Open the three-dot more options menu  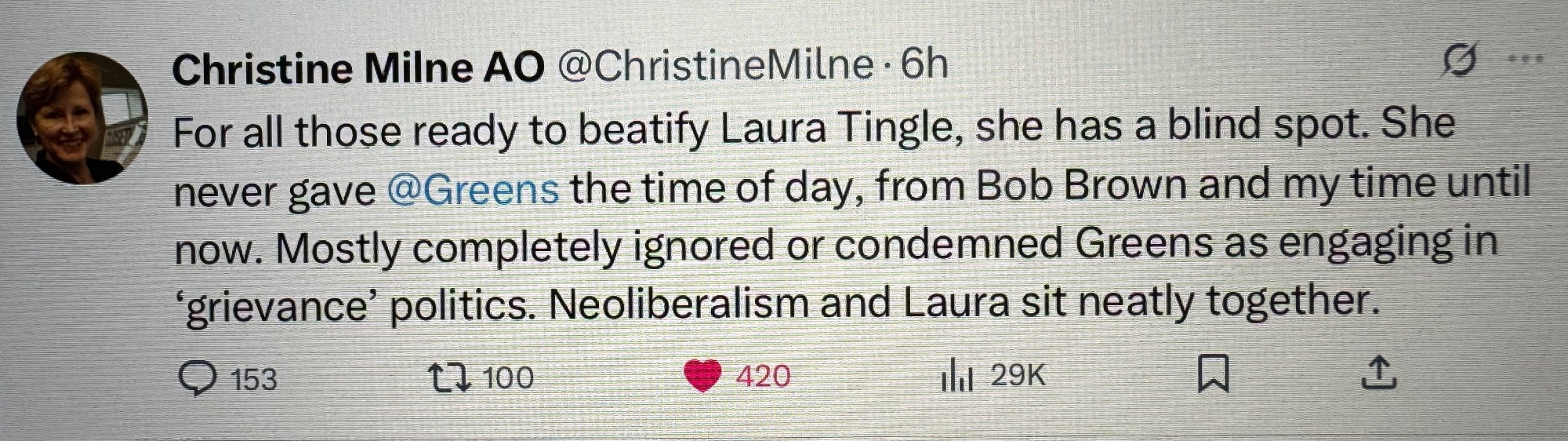(1525, 58)
